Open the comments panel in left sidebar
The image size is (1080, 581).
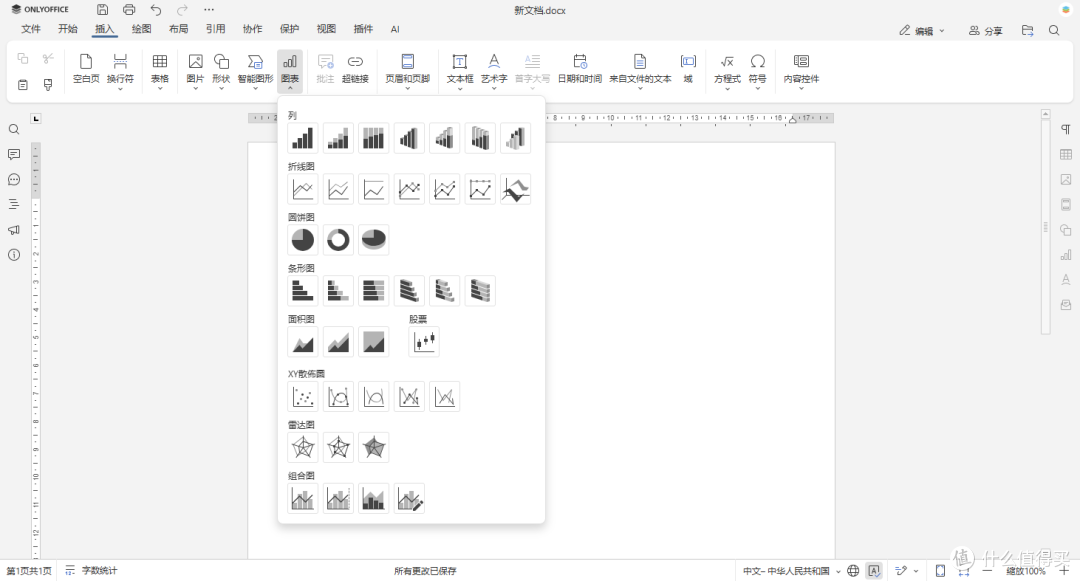tap(14, 154)
